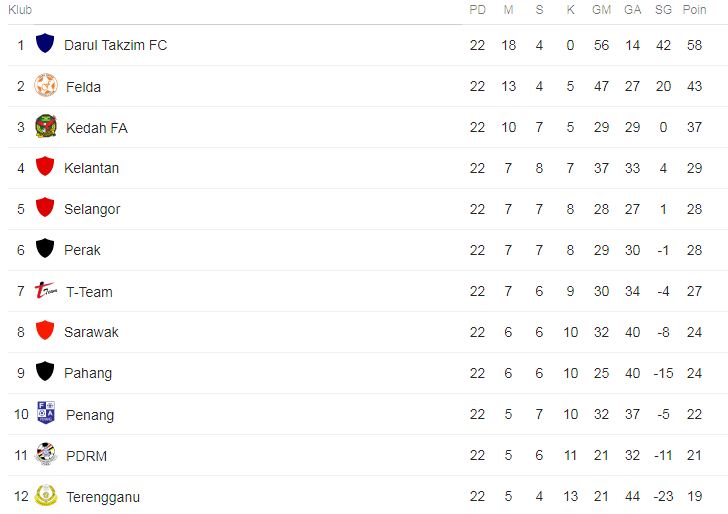Click the SG column header
728x514 pixels.
click(663, 10)
